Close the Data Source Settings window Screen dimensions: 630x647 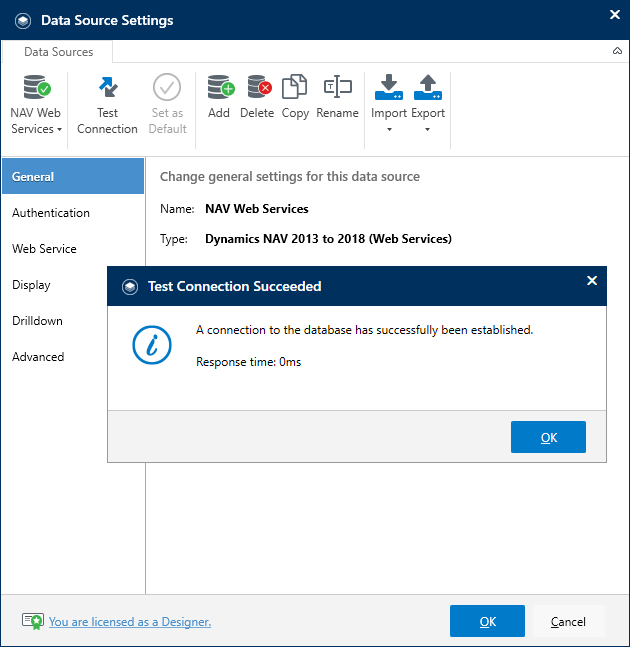click(615, 14)
